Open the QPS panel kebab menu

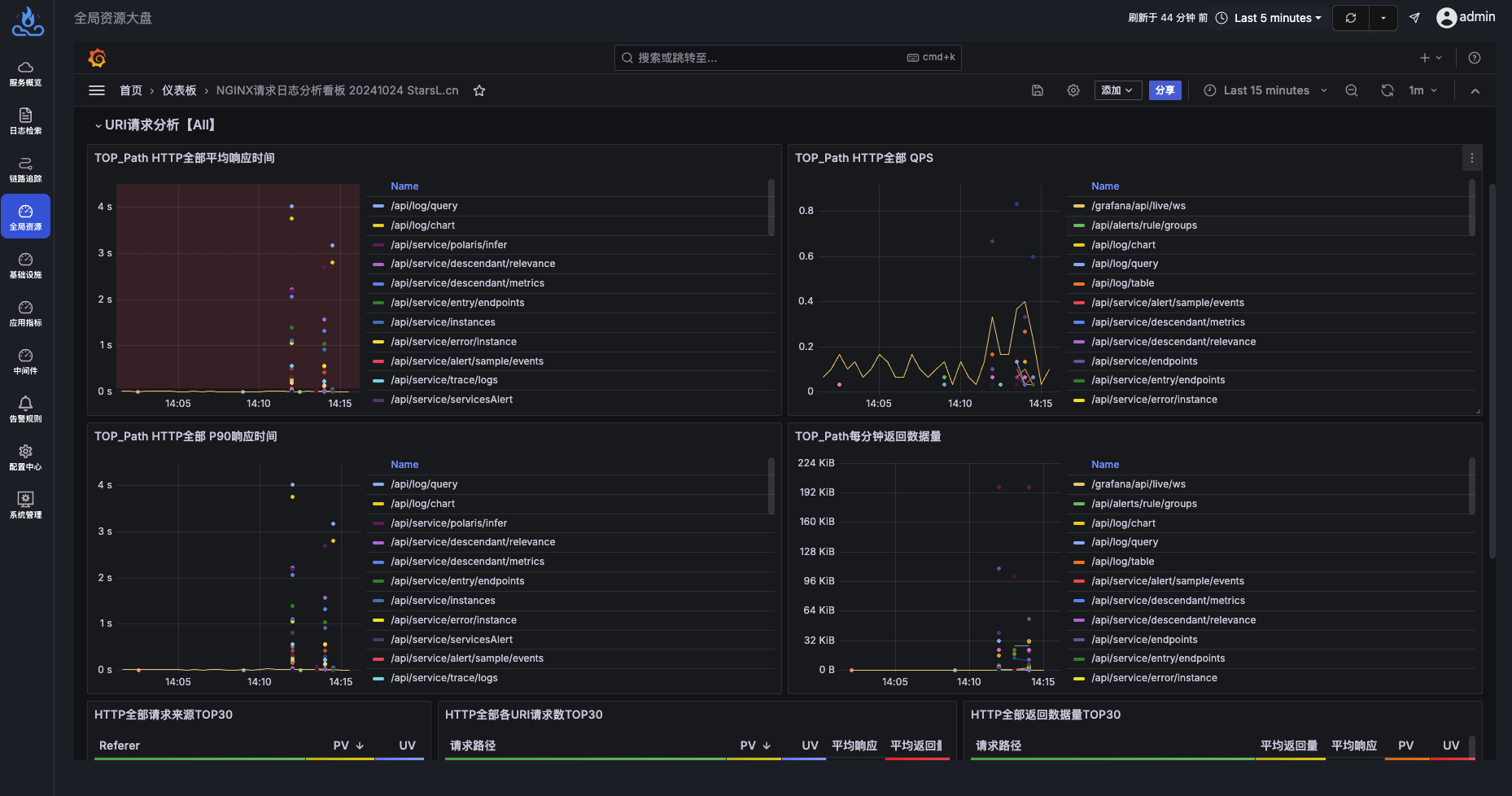pos(1471,158)
